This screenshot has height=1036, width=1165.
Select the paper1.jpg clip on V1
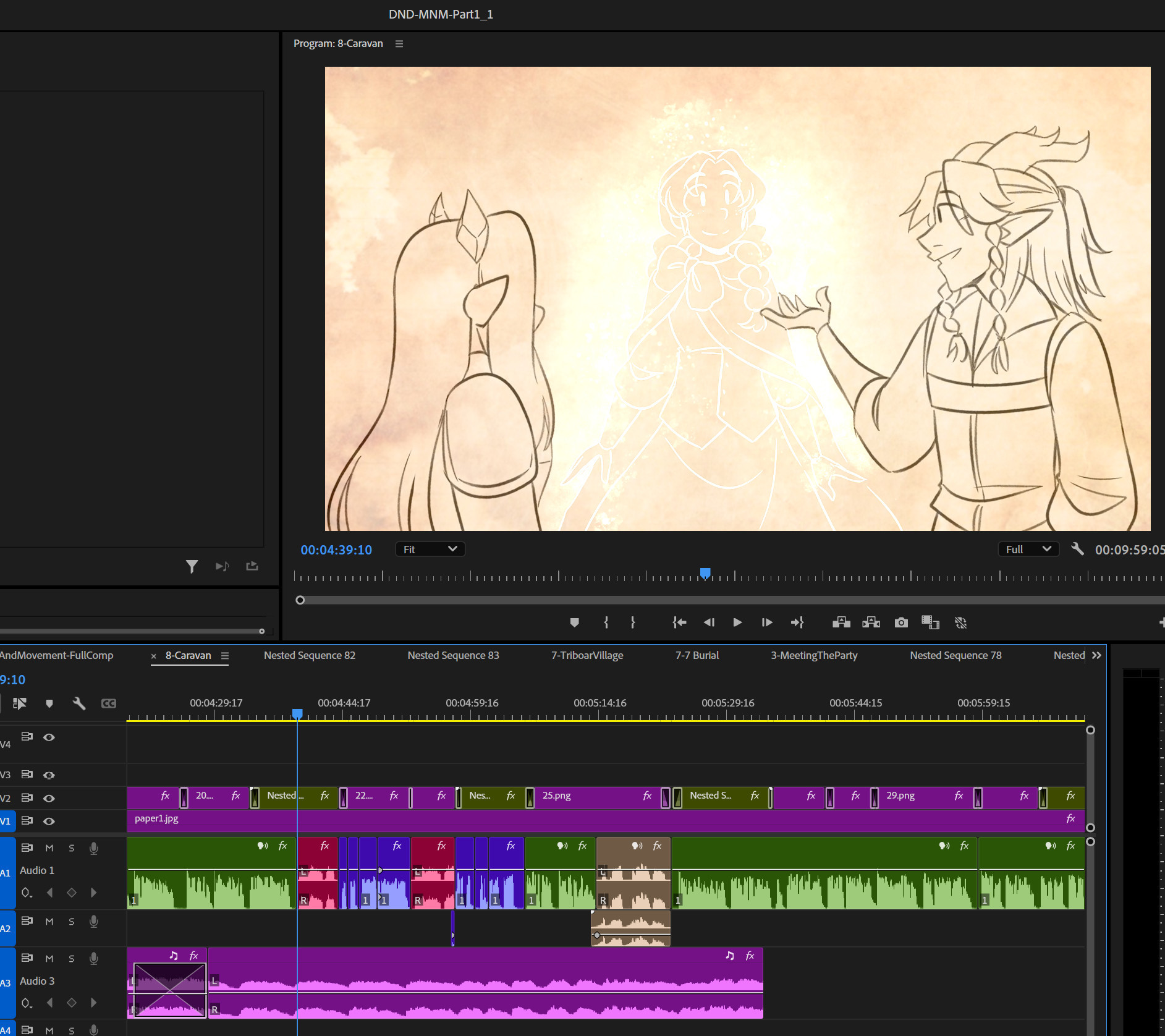point(606,820)
